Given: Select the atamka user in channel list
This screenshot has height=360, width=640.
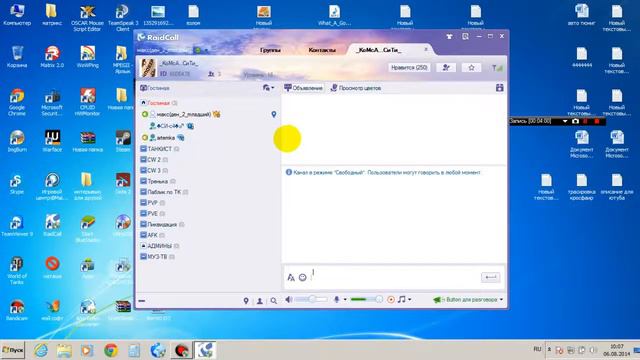Looking at the screenshot, I should pyautogui.click(x=164, y=138).
